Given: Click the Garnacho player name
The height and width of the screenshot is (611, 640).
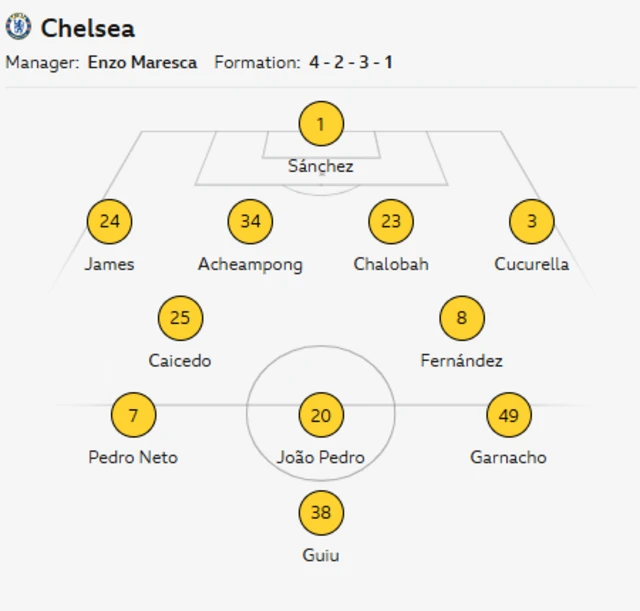Looking at the screenshot, I should pos(509,457).
